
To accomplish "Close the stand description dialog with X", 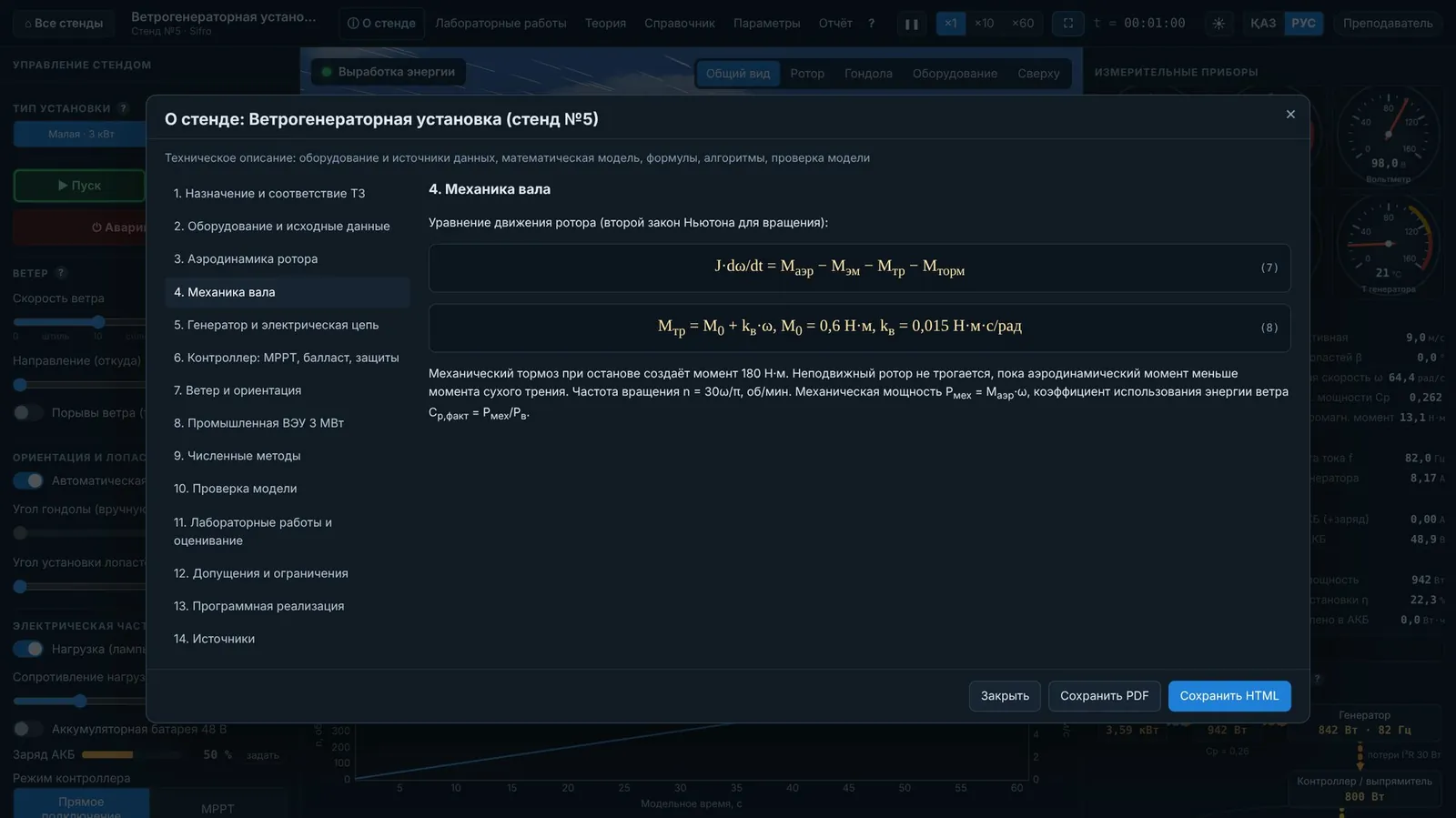I will (x=1290, y=115).
